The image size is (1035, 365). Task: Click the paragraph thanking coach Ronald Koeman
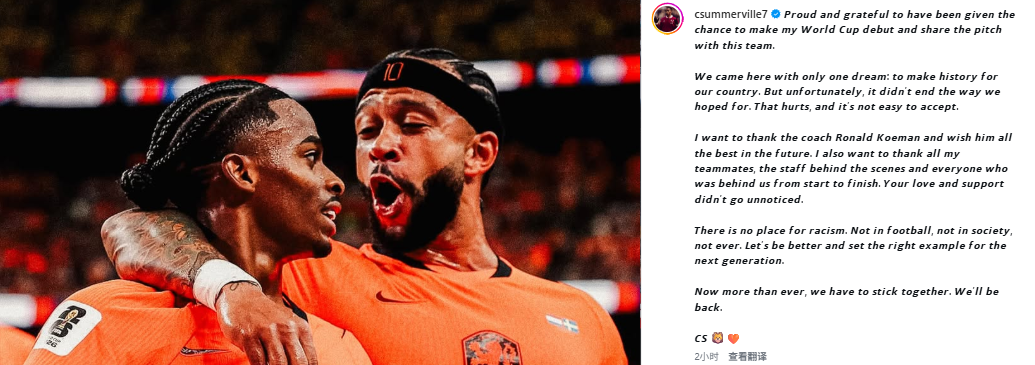click(x=851, y=168)
